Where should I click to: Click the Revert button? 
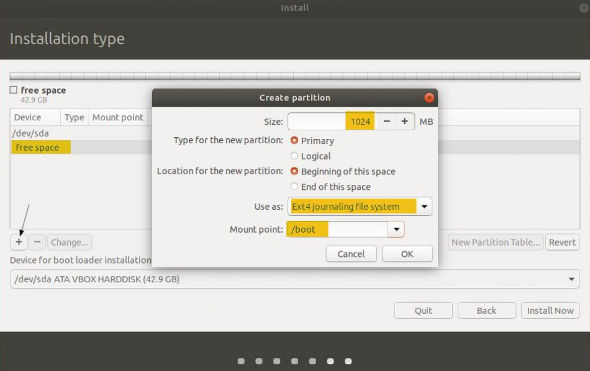pyautogui.click(x=562, y=242)
